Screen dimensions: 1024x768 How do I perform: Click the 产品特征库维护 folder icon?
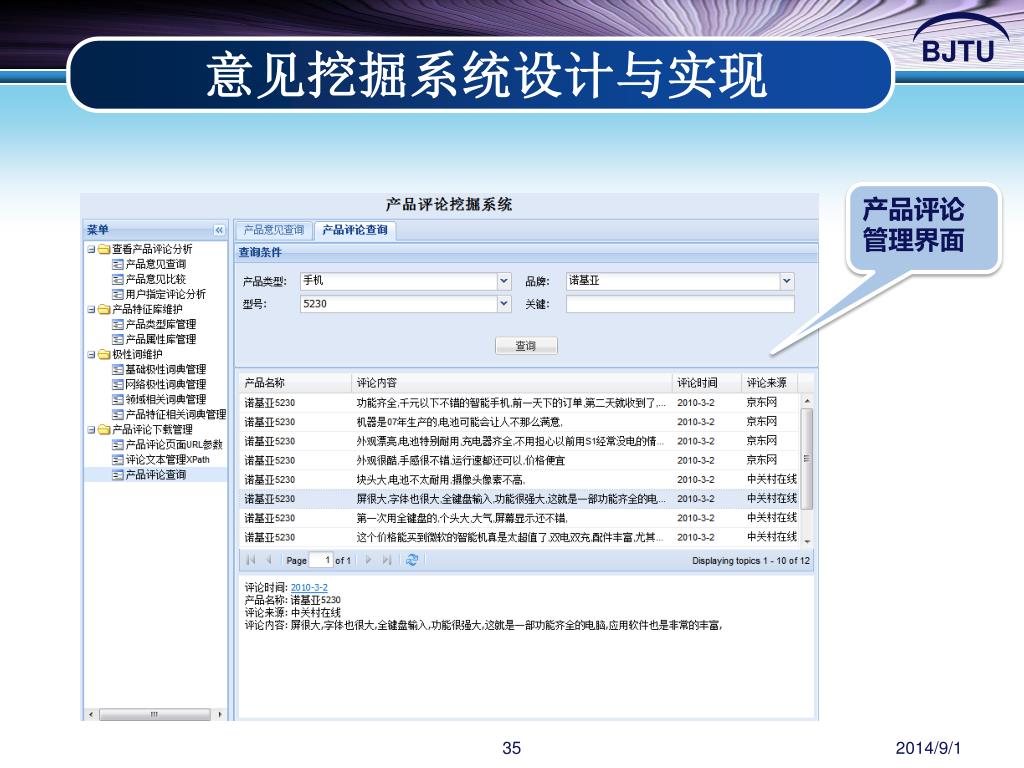[104, 310]
